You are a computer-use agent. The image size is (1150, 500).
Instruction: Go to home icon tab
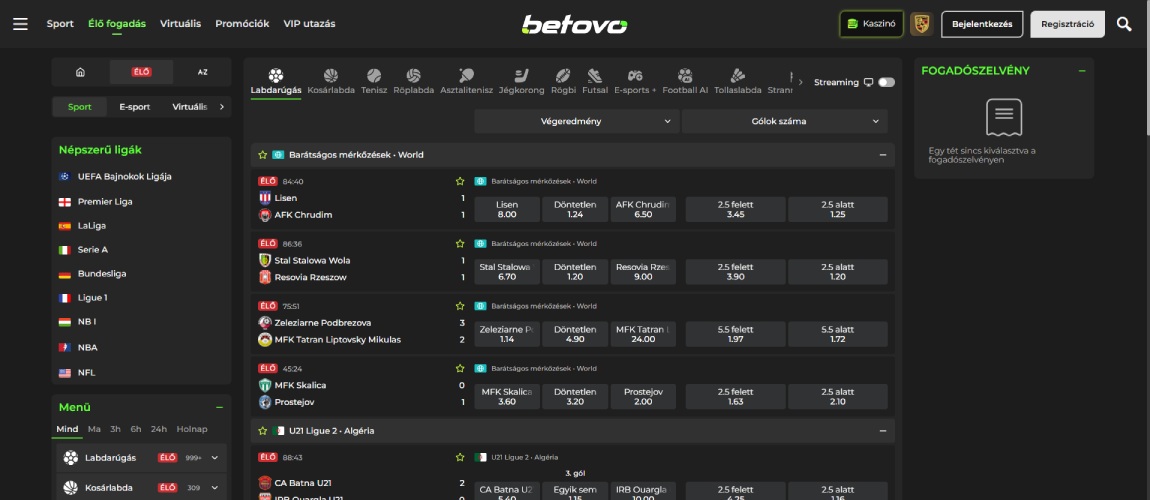[81, 72]
